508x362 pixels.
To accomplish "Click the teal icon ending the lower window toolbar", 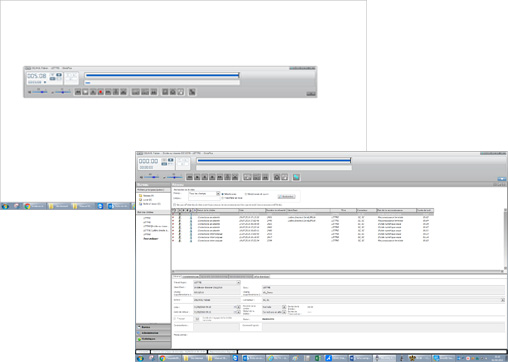I will (x=296, y=177).
